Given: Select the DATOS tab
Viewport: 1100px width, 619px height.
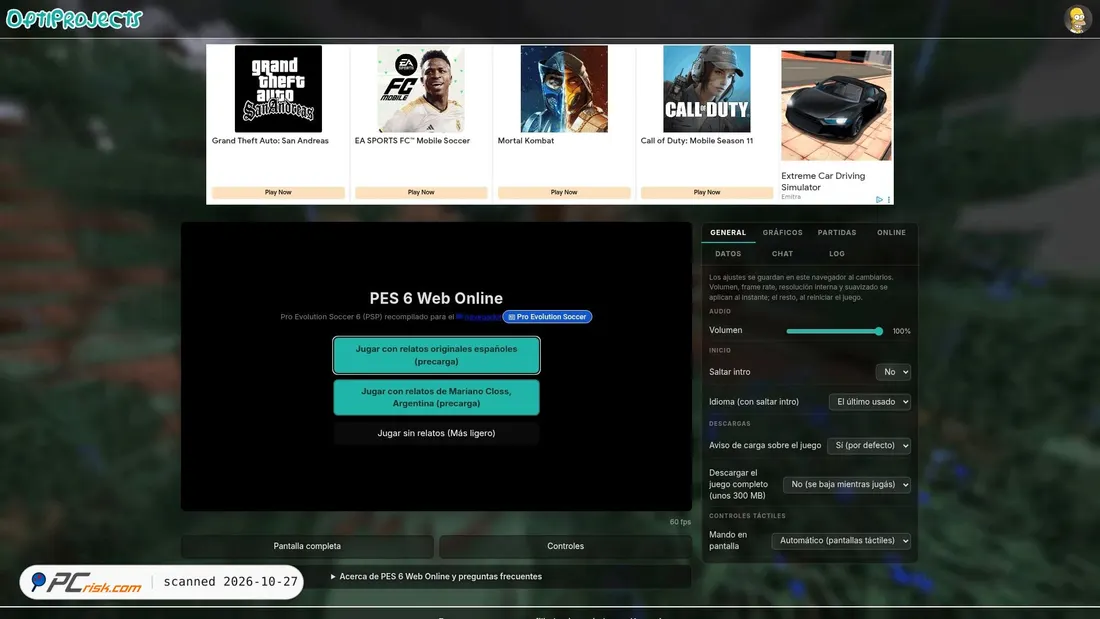Looking at the screenshot, I should [728, 254].
